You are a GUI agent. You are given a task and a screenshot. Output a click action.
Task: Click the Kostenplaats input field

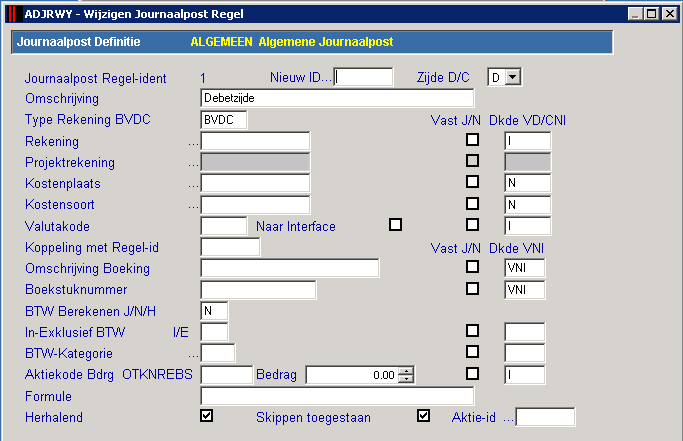[255, 183]
